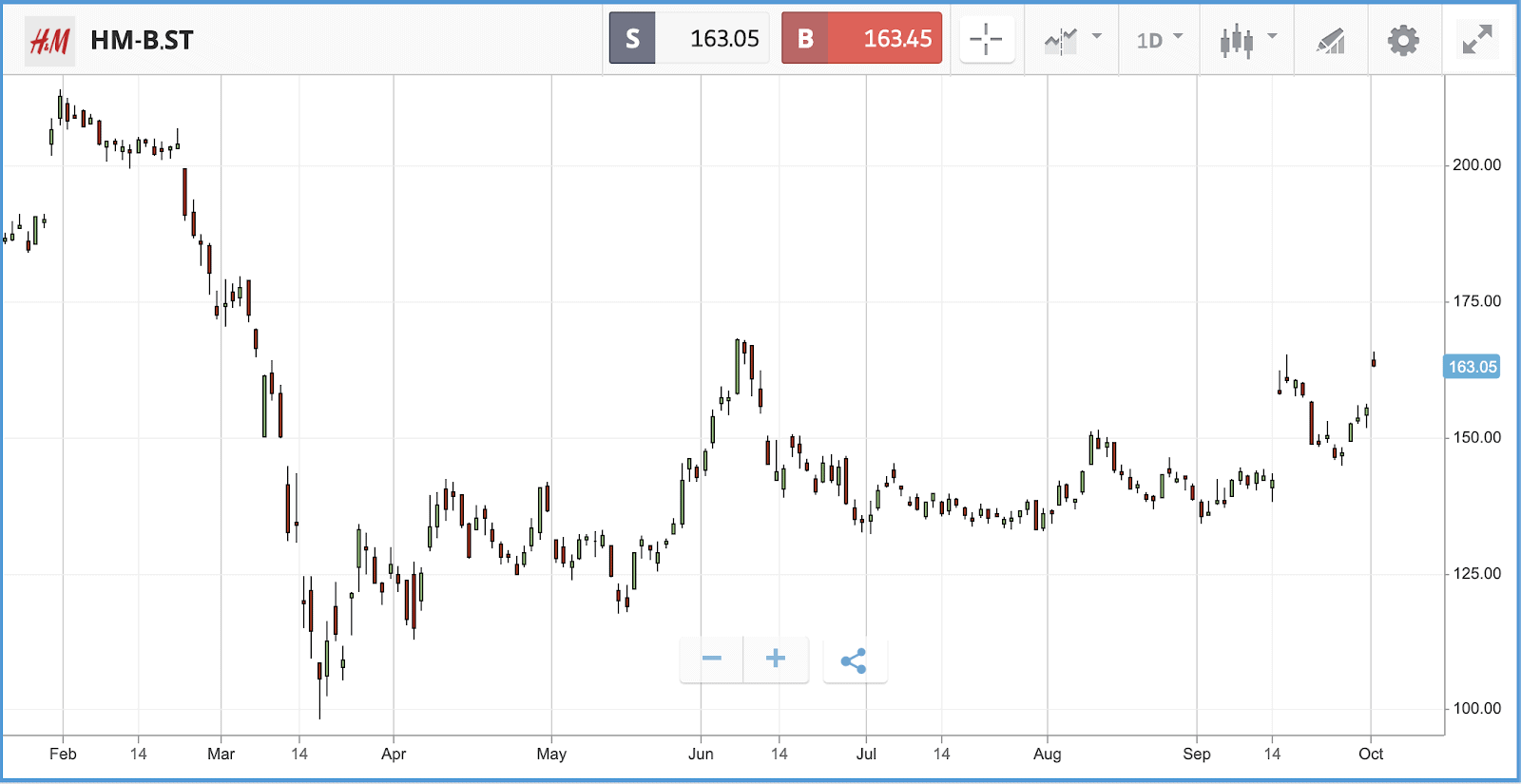Select the candlestick chart type icon
Viewport: 1521px width, 784px height.
click(1237, 40)
